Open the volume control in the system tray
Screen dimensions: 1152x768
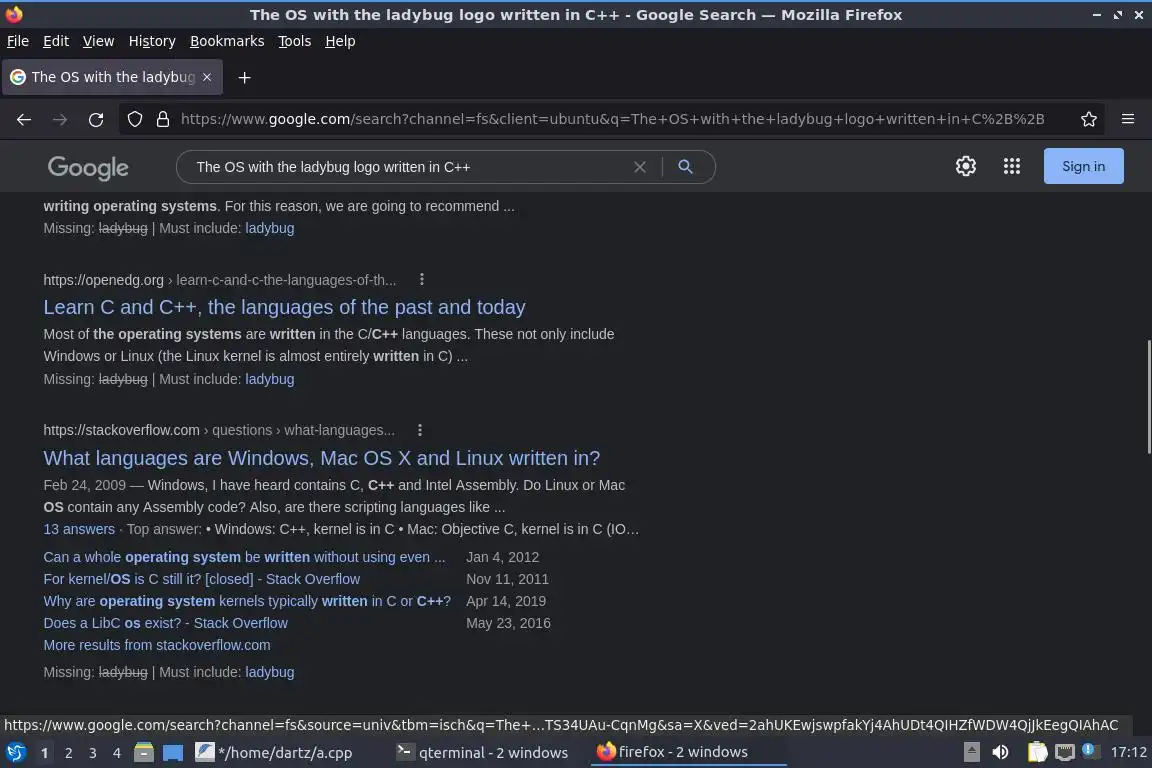click(x=1000, y=753)
